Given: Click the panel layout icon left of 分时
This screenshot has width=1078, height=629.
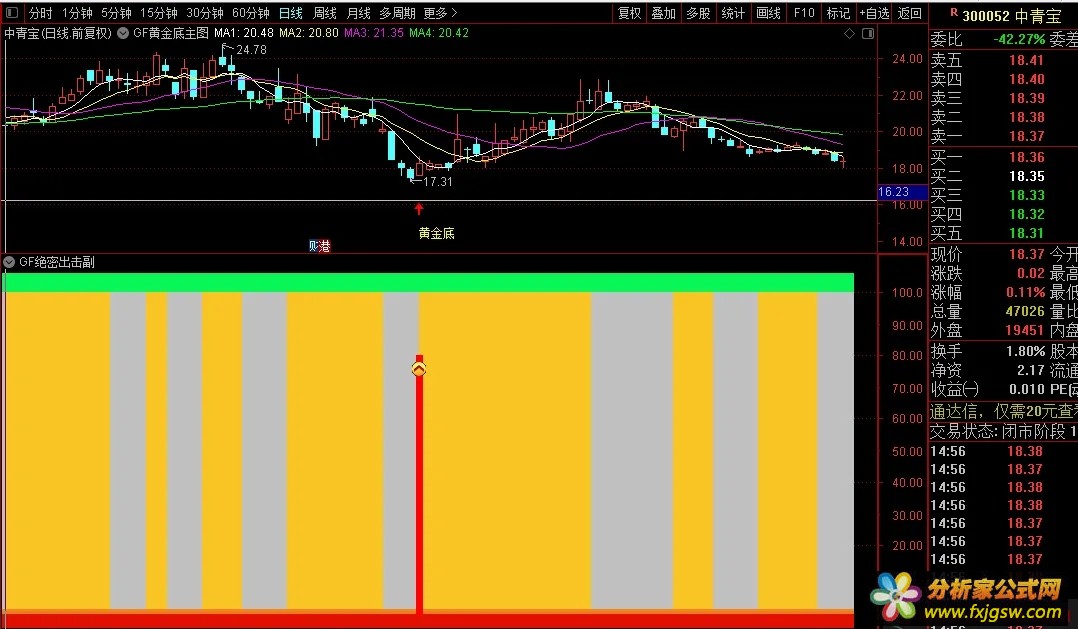Looking at the screenshot, I should coord(12,12).
